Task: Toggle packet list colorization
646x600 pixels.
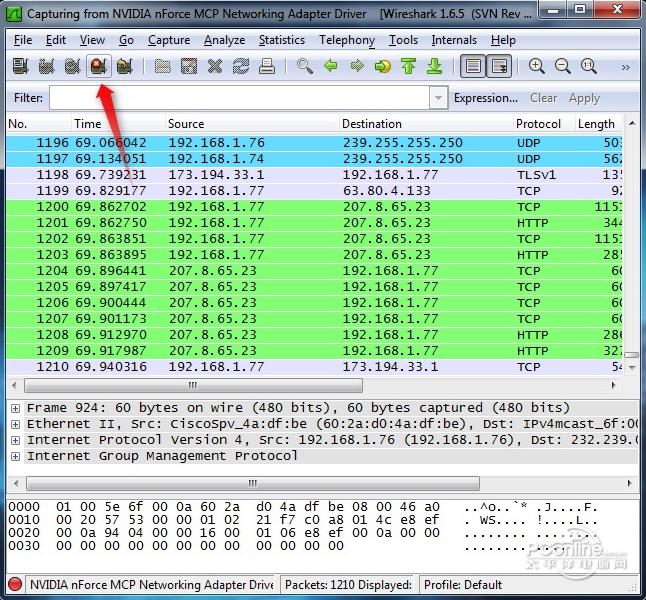Action: point(472,67)
